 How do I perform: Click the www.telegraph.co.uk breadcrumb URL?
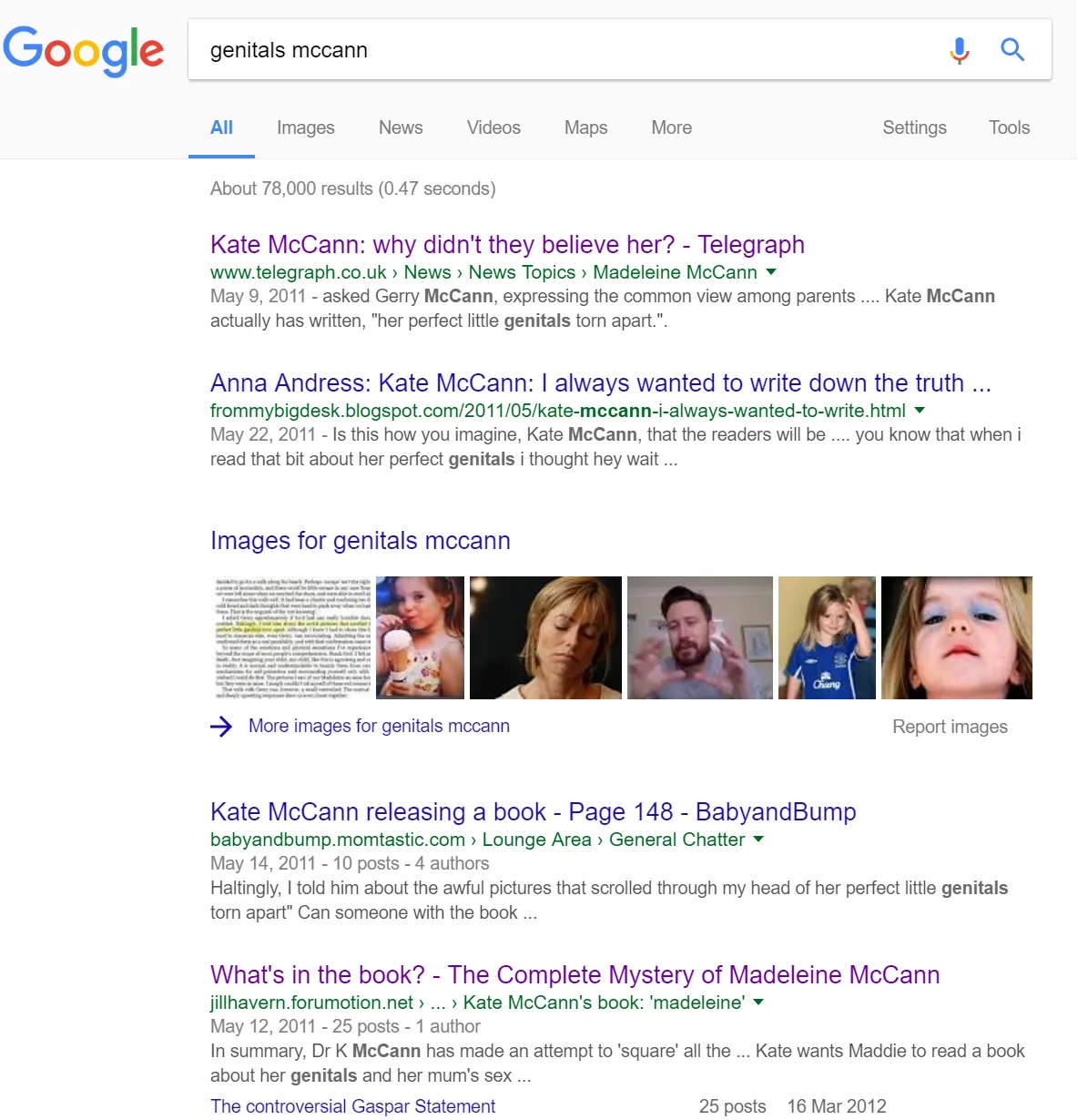coord(483,272)
